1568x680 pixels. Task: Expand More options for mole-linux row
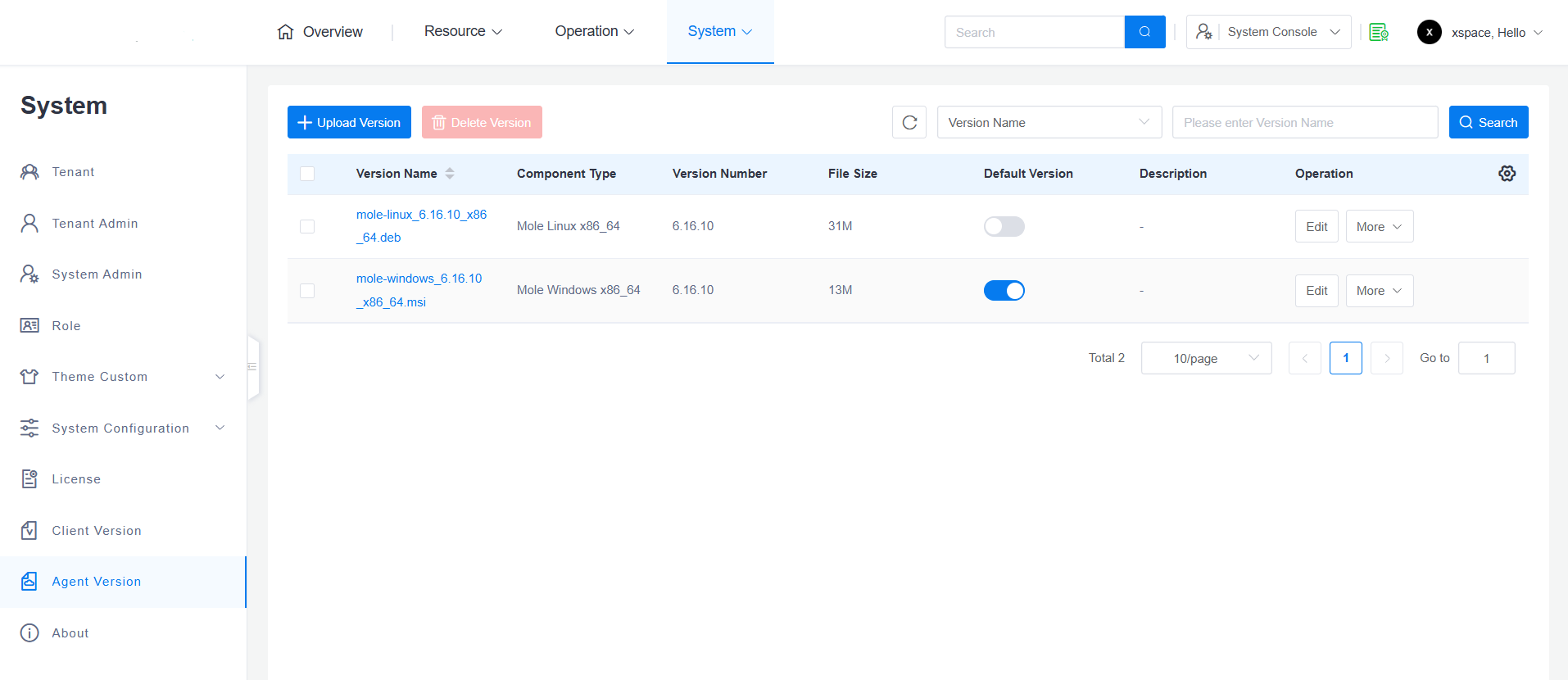tap(1379, 227)
